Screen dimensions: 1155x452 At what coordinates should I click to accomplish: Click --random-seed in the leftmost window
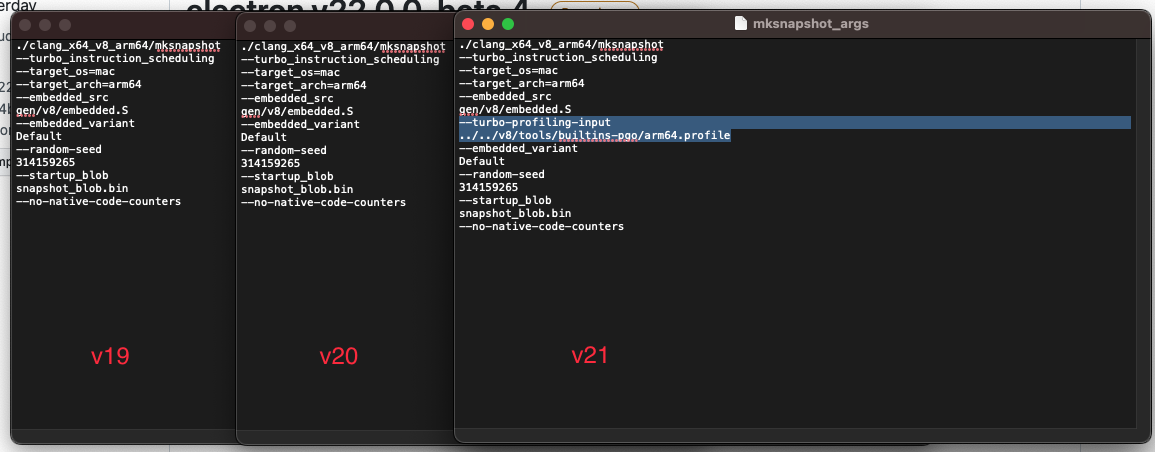tap(58, 149)
